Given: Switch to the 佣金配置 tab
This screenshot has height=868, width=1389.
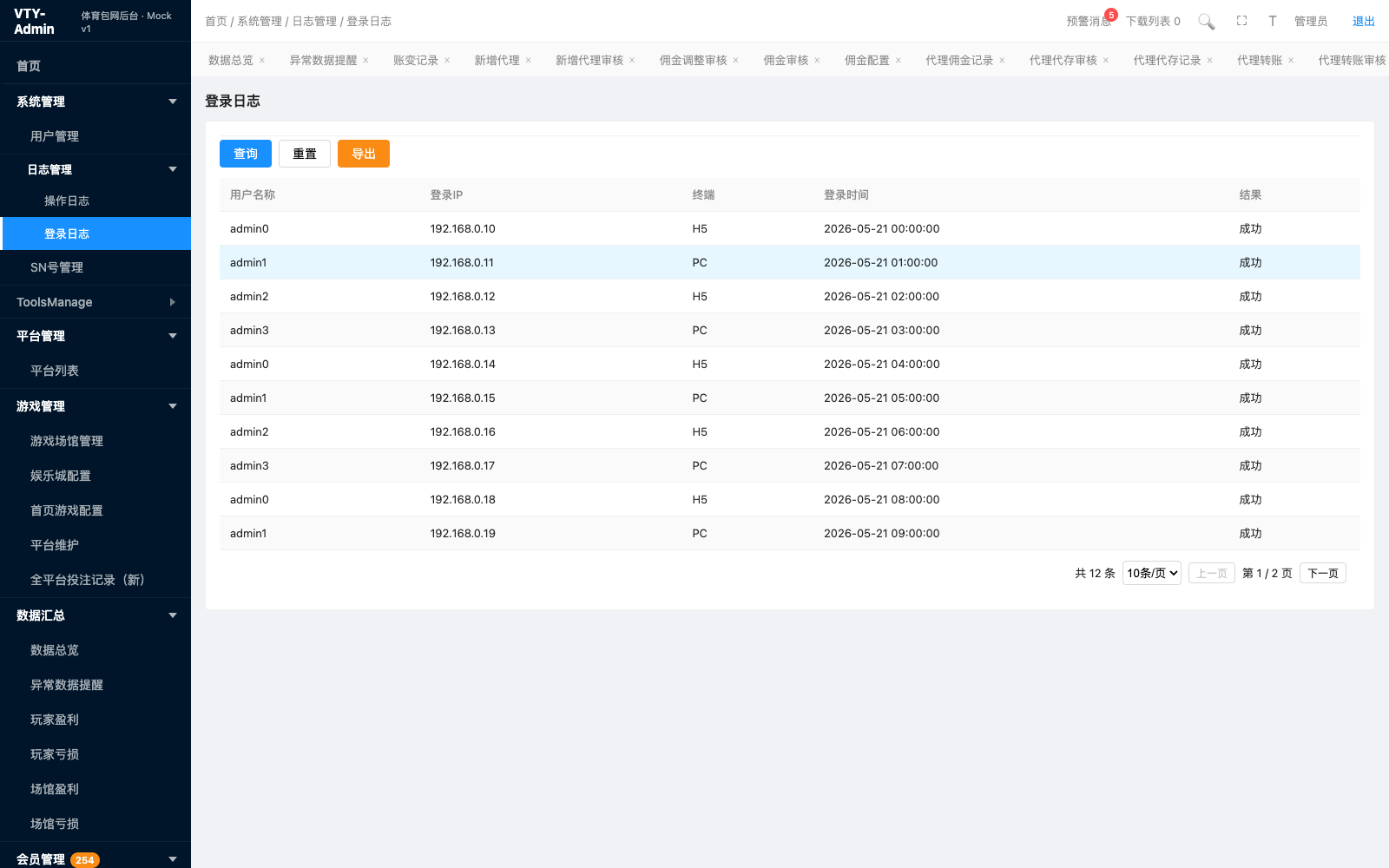Looking at the screenshot, I should (x=867, y=61).
